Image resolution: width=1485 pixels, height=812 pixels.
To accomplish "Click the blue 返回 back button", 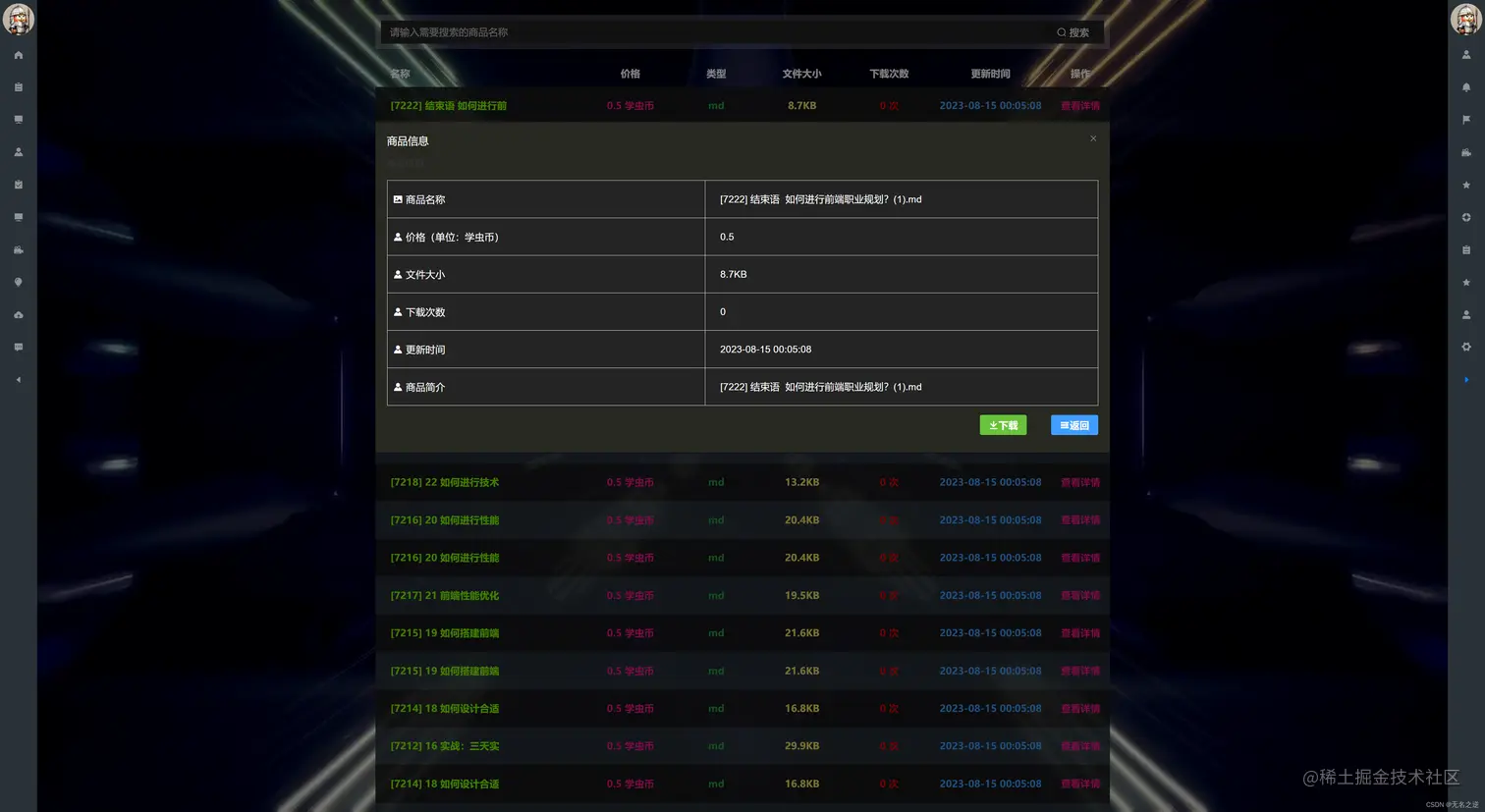I will click(x=1074, y=425).
